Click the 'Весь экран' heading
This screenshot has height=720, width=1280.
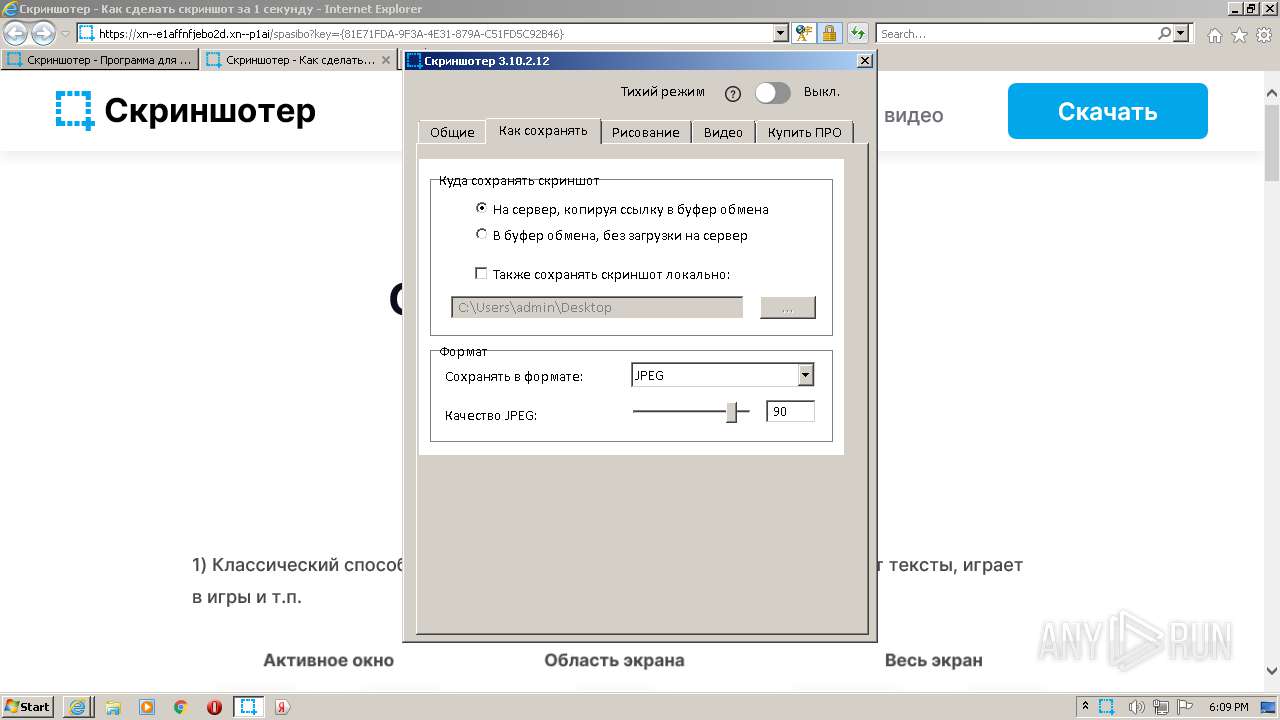933,660
